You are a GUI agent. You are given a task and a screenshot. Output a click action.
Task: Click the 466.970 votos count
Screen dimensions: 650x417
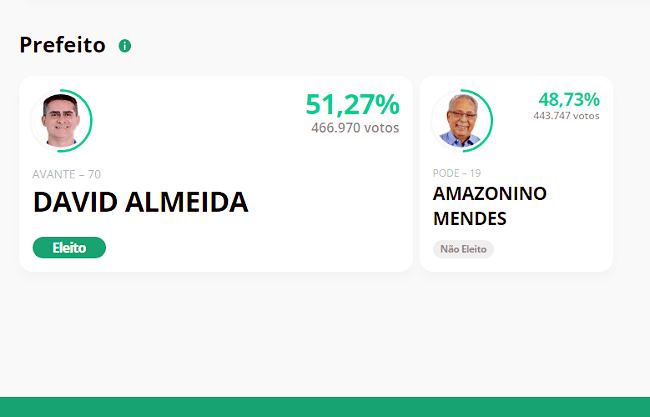355,128
